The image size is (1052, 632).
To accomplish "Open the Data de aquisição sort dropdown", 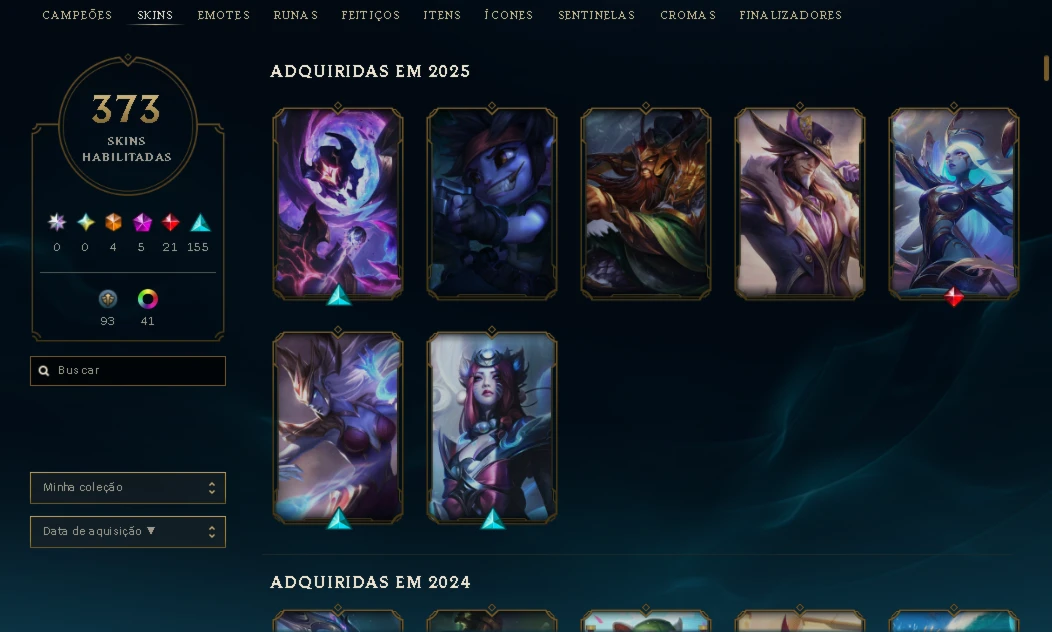I will tap(127, 532).
